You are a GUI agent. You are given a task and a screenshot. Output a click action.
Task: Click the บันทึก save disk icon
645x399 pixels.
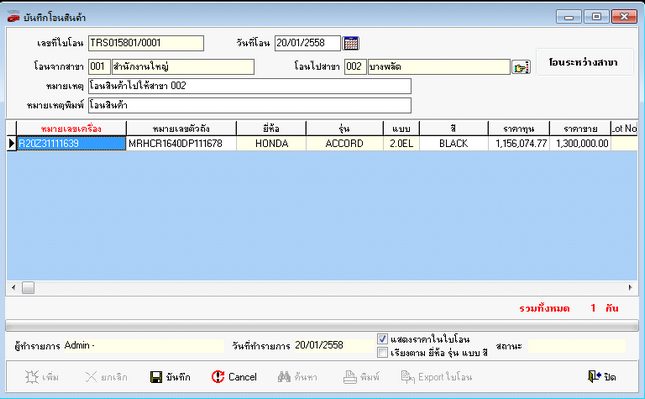(x=156, y=377)
